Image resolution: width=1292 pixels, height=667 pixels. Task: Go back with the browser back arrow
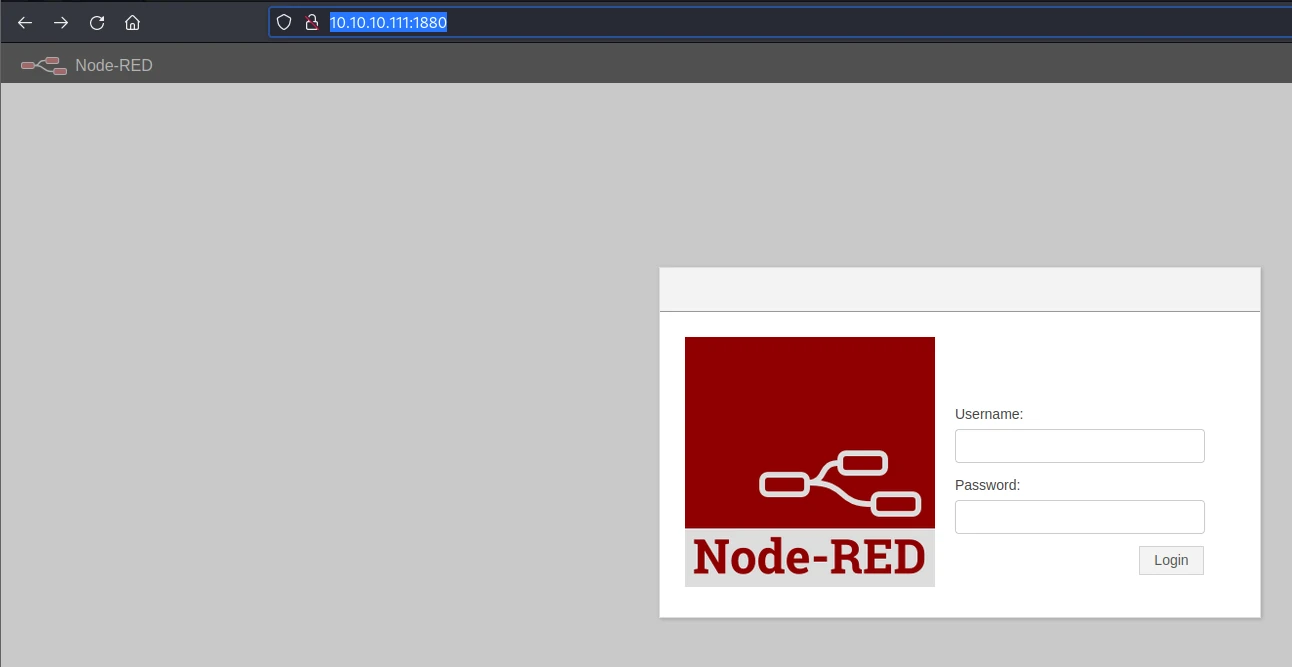click(25, 22)
